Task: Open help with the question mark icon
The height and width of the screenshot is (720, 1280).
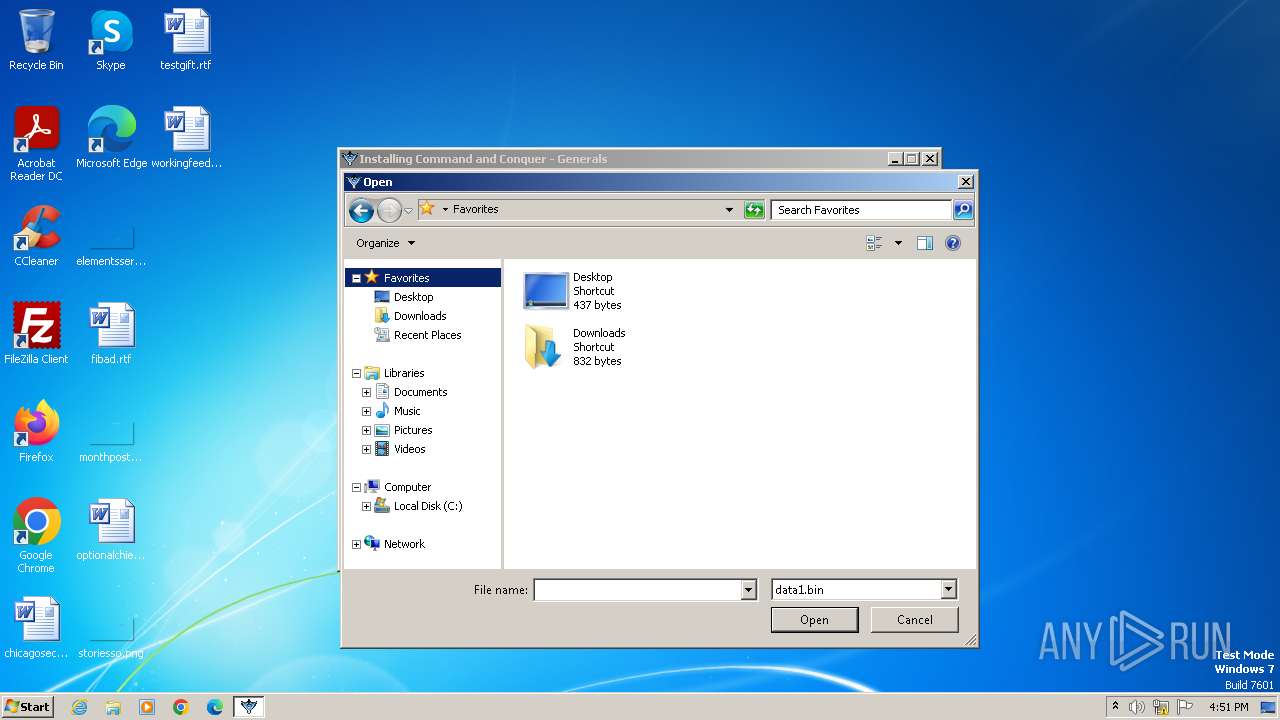Action: [x=953, y=243]
